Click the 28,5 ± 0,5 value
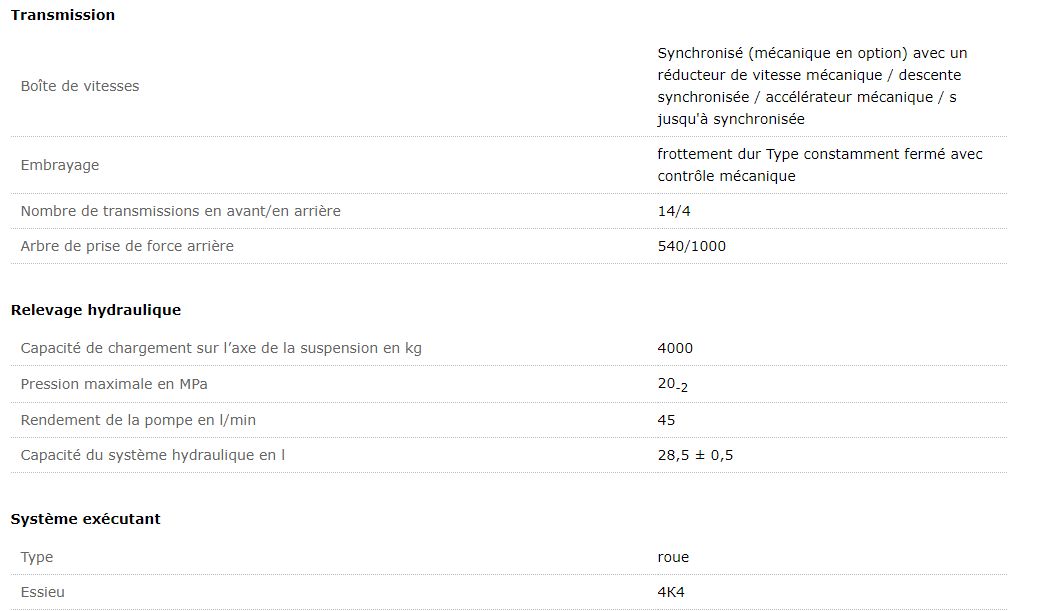This screenshot has width=1038, height=611. [695, 455]
